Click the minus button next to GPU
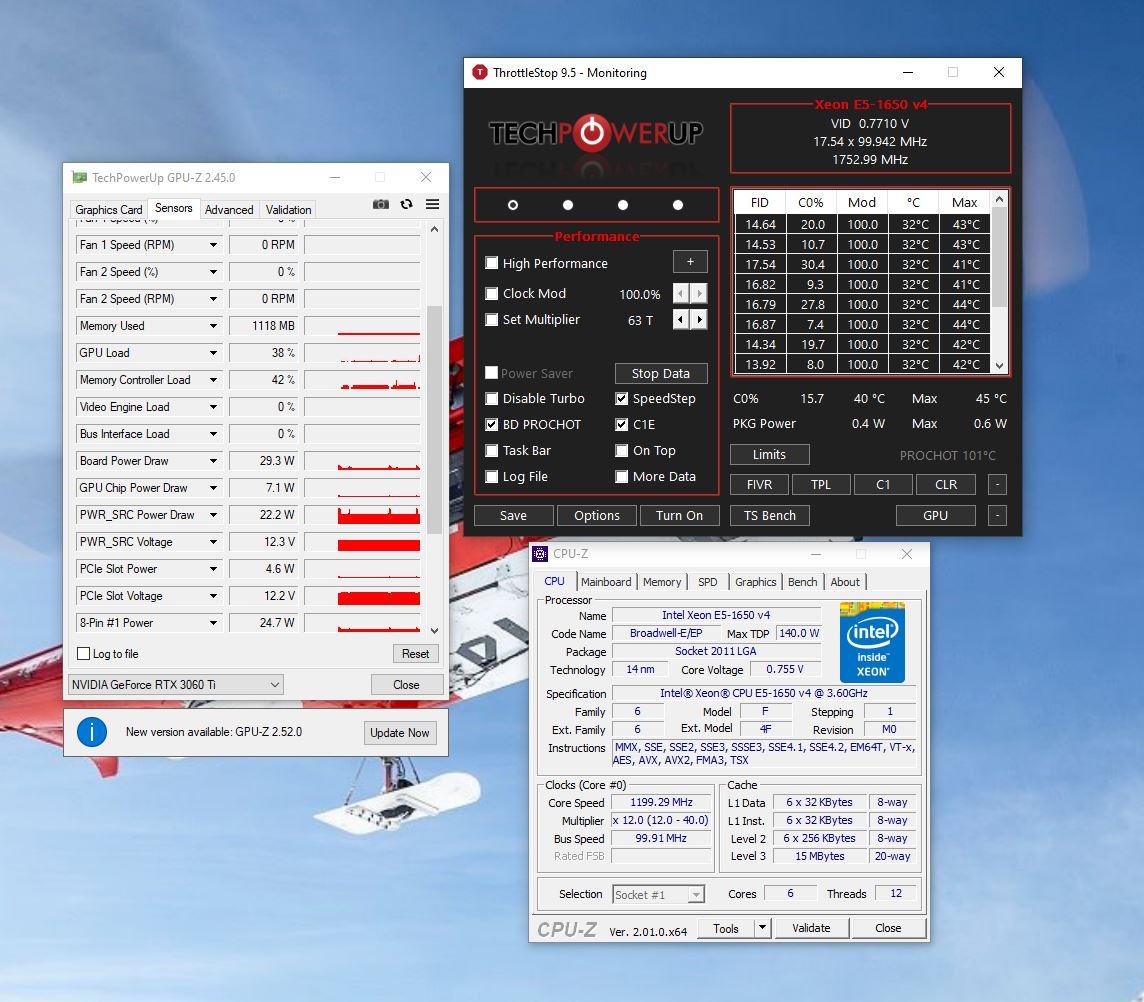Image resolution: width=1144 pixels, height=1002 pixels. (997, 515)
